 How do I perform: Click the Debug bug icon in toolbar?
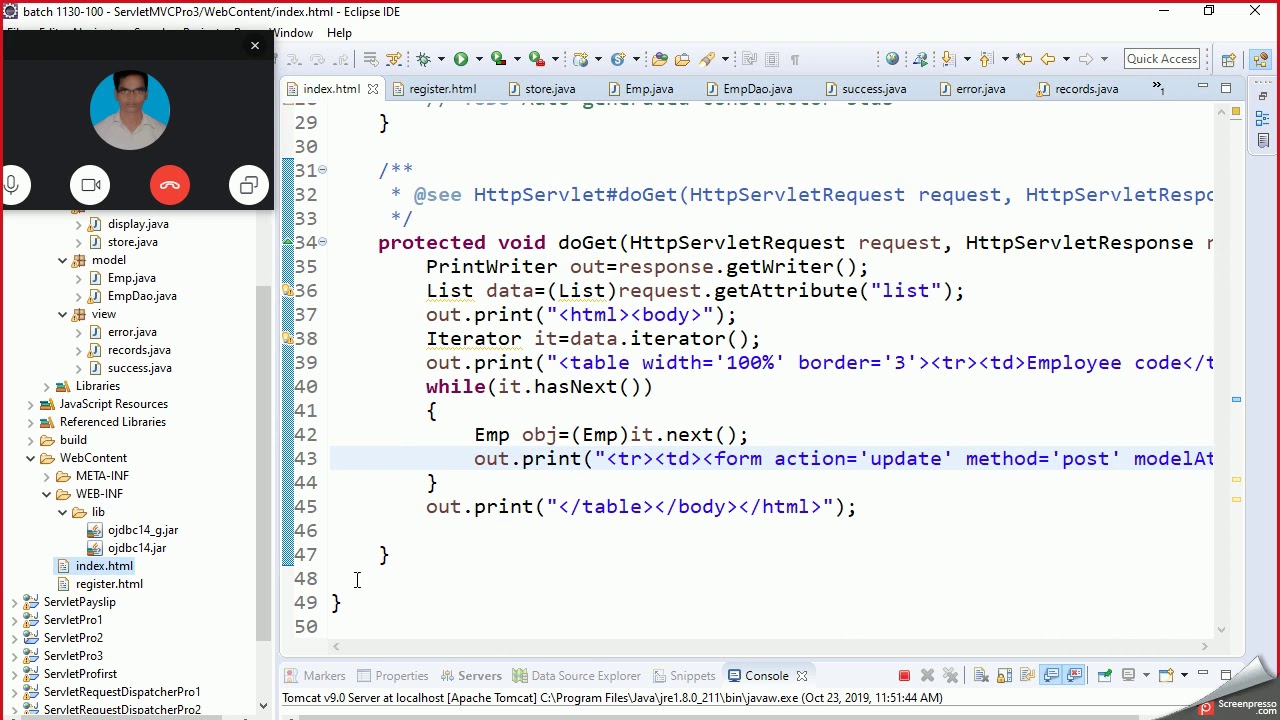coord(423,59)
